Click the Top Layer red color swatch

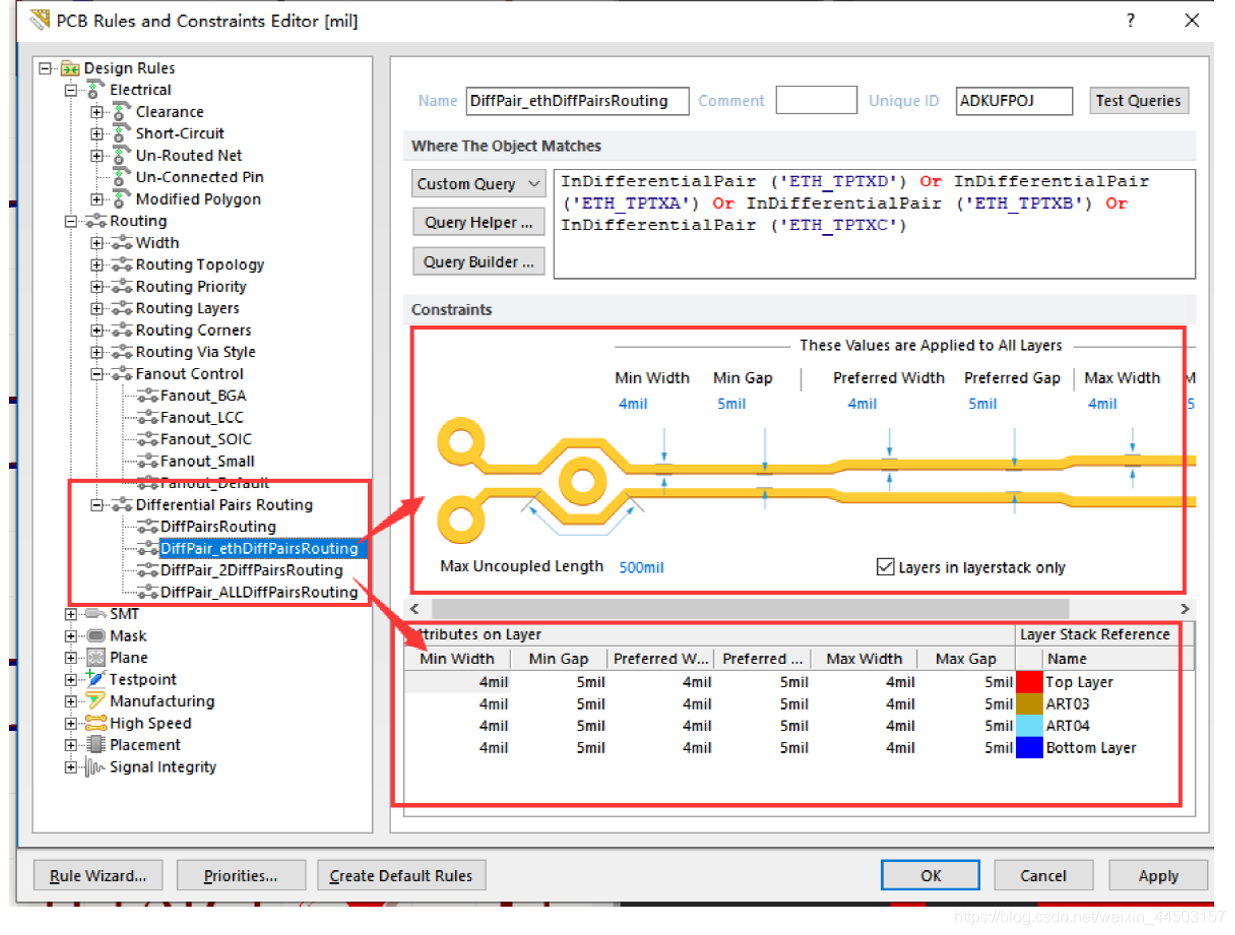click(x=1029, y=682)
